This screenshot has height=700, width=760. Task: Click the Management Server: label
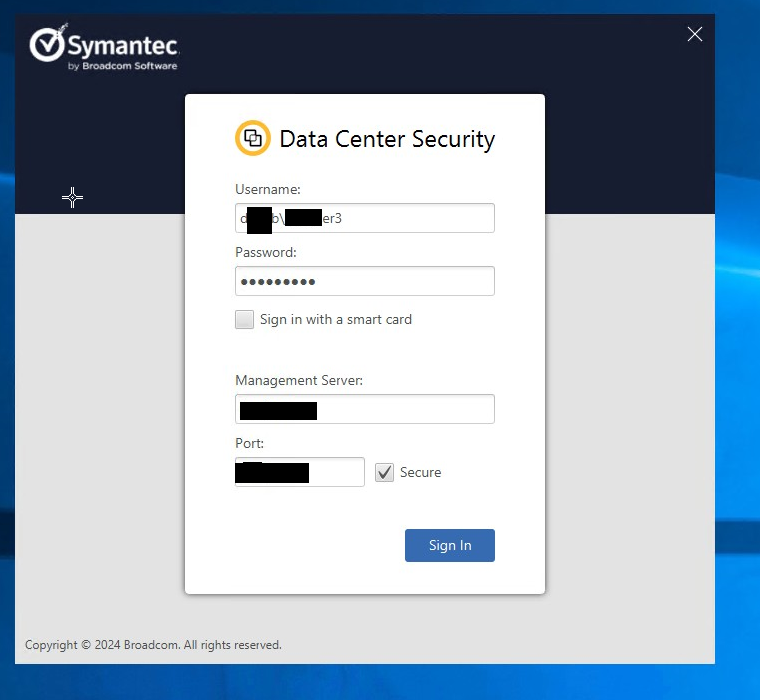pyautogui.click(x=299, y=381)
